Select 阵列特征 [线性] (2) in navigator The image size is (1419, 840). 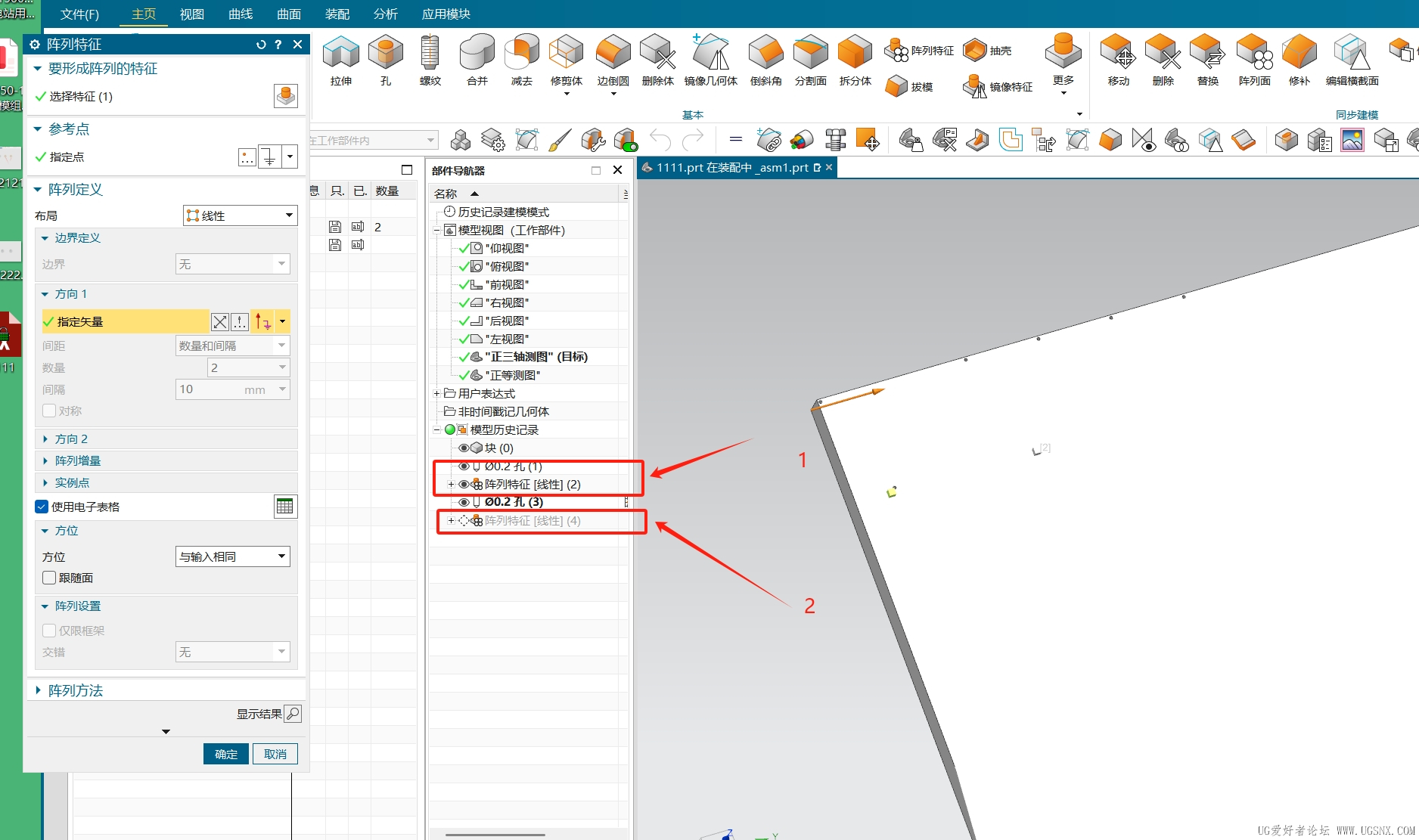[533, 485]
